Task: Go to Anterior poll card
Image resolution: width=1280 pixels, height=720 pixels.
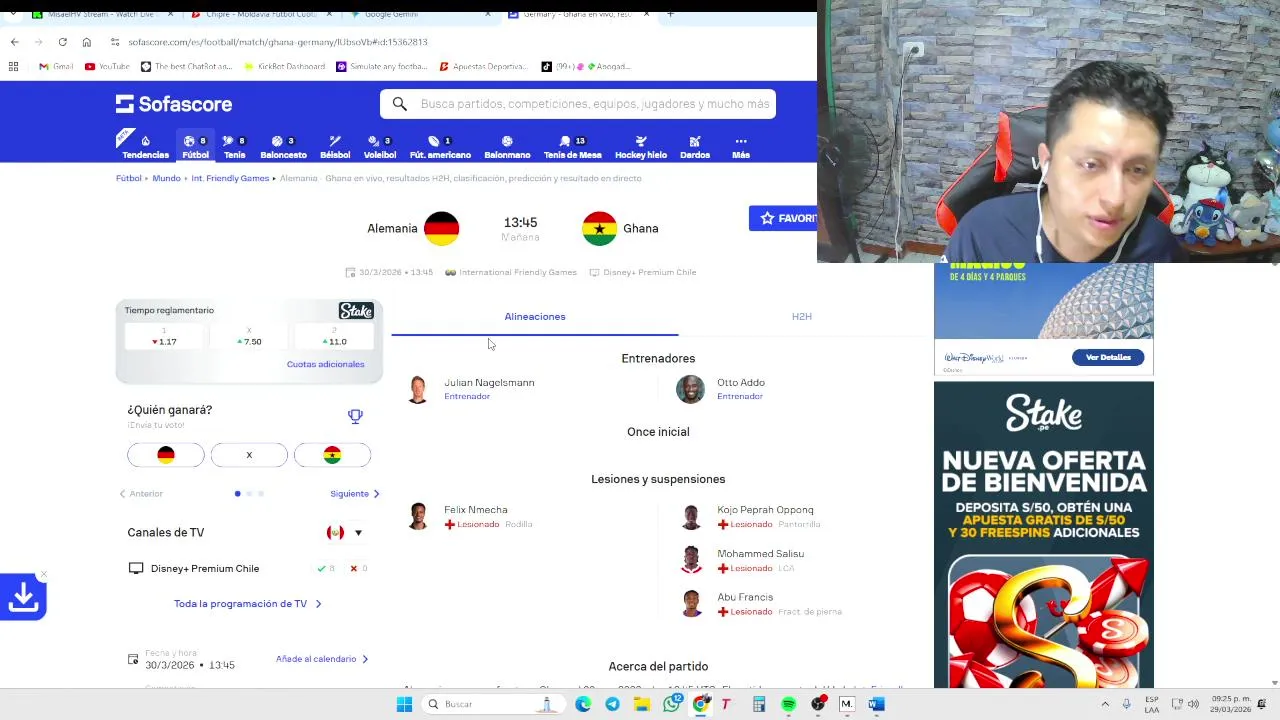Action: click(140, 493)
